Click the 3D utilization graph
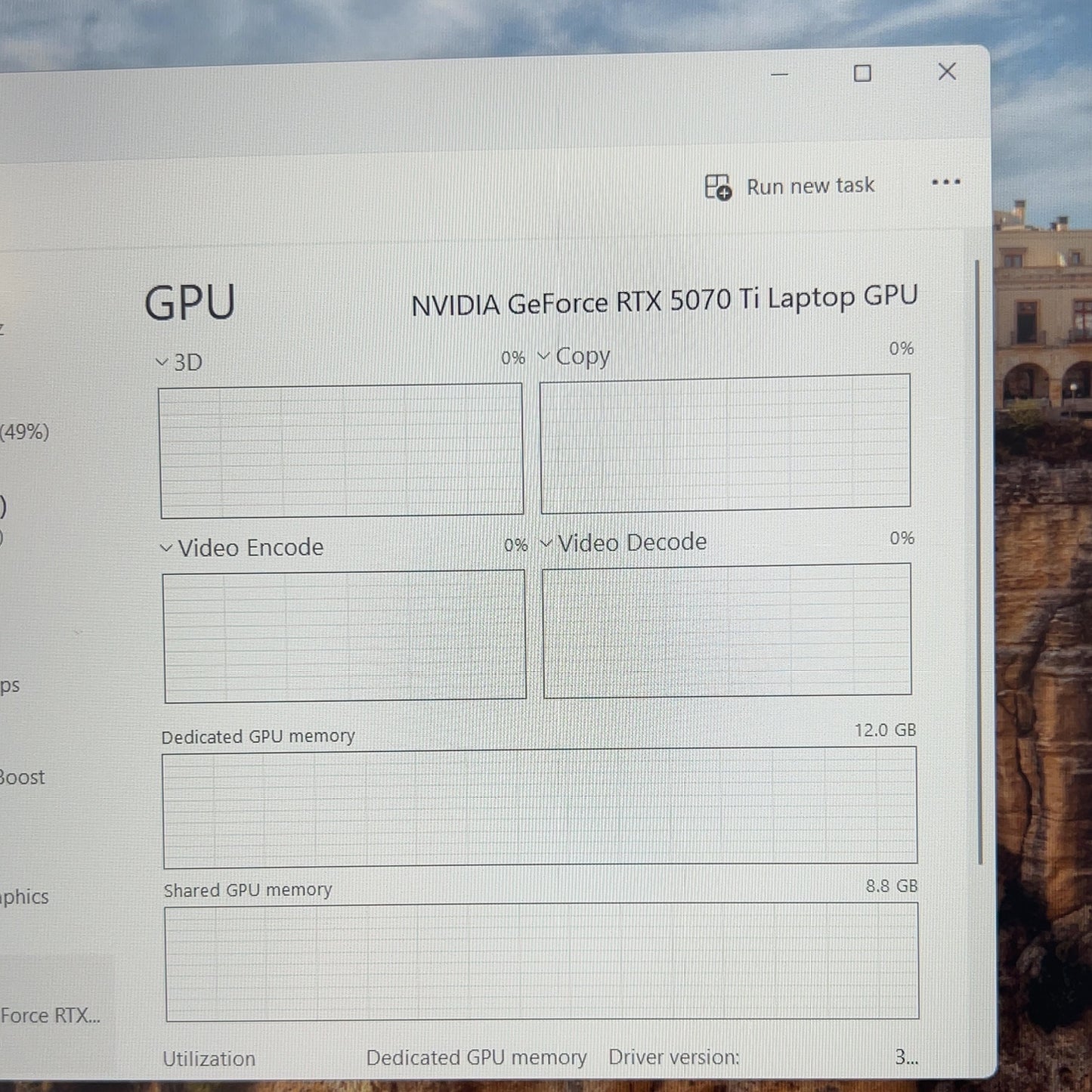The height and width of the screenshot is (1092, 1092). pyautogui.click(x=341, y=450)
